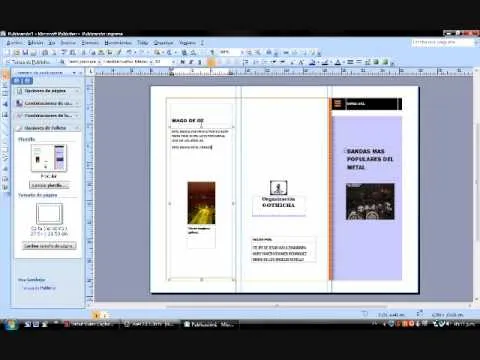Expand the Combinaciones de colores section
Screen dimensions: 480x360
[48, 103]
